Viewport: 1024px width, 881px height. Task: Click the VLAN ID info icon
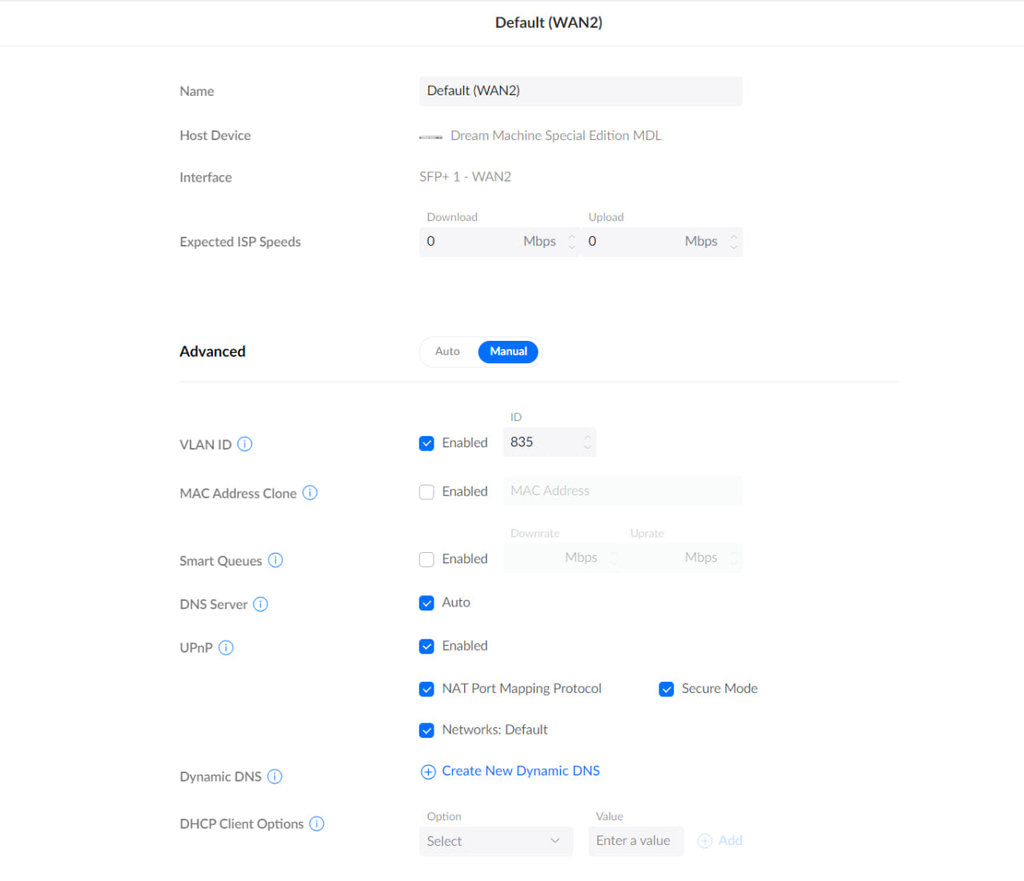tap(245, 444)
